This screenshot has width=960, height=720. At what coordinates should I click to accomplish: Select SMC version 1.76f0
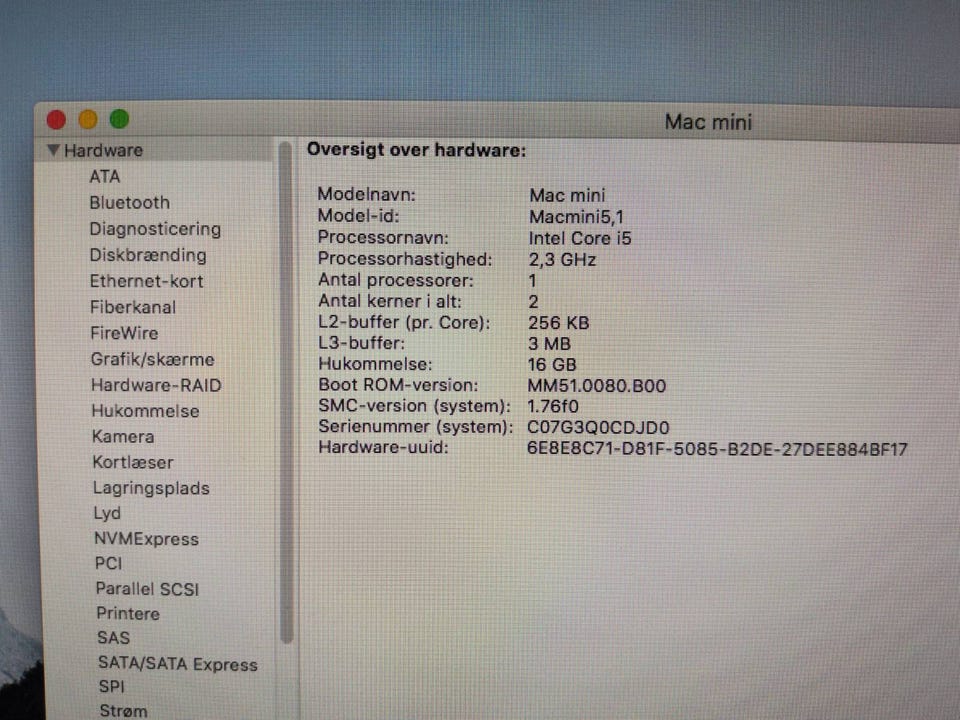click(553, 407)
